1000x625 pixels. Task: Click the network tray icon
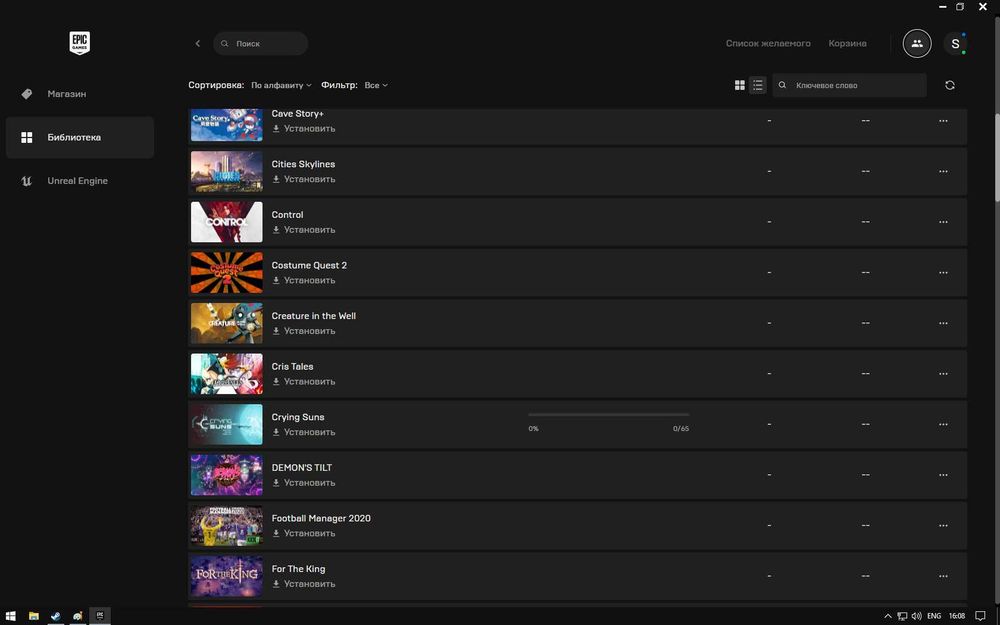(902, 616)
